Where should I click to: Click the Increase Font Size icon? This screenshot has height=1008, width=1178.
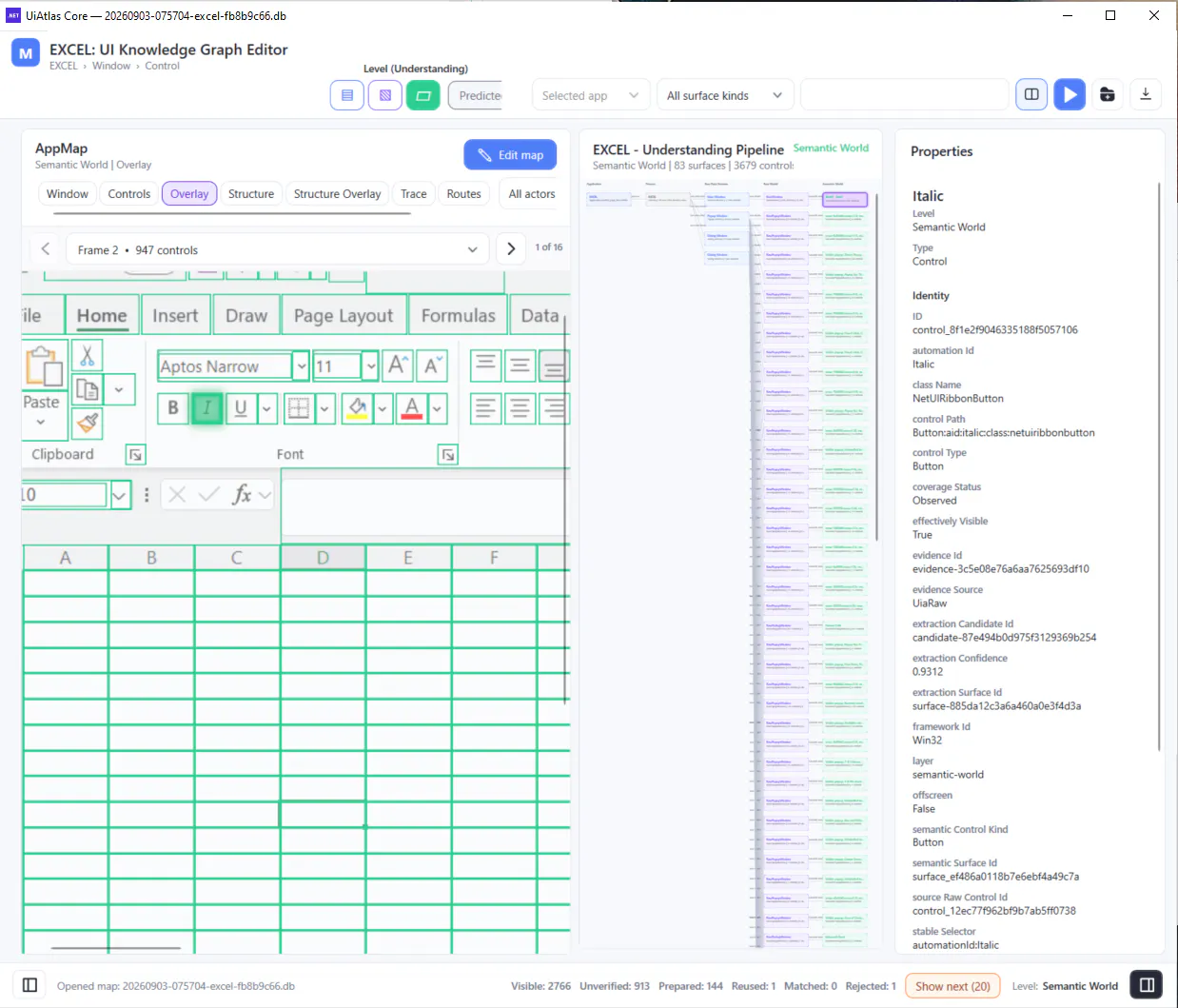397,366
